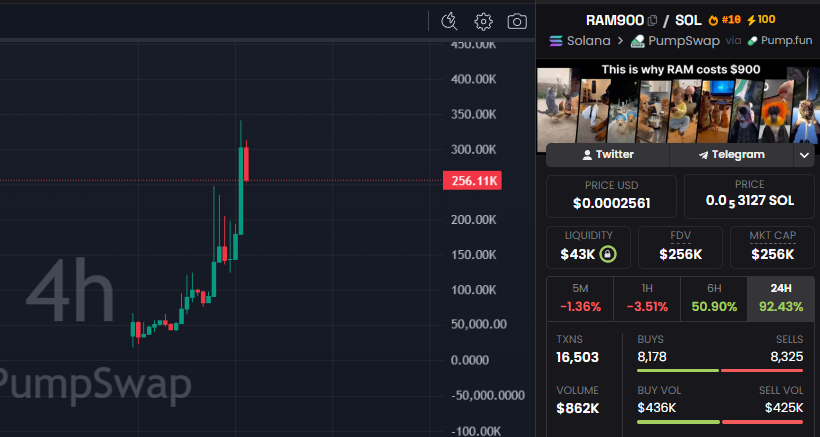Click the Solana chain logo icon

click(x=556, y=41)
